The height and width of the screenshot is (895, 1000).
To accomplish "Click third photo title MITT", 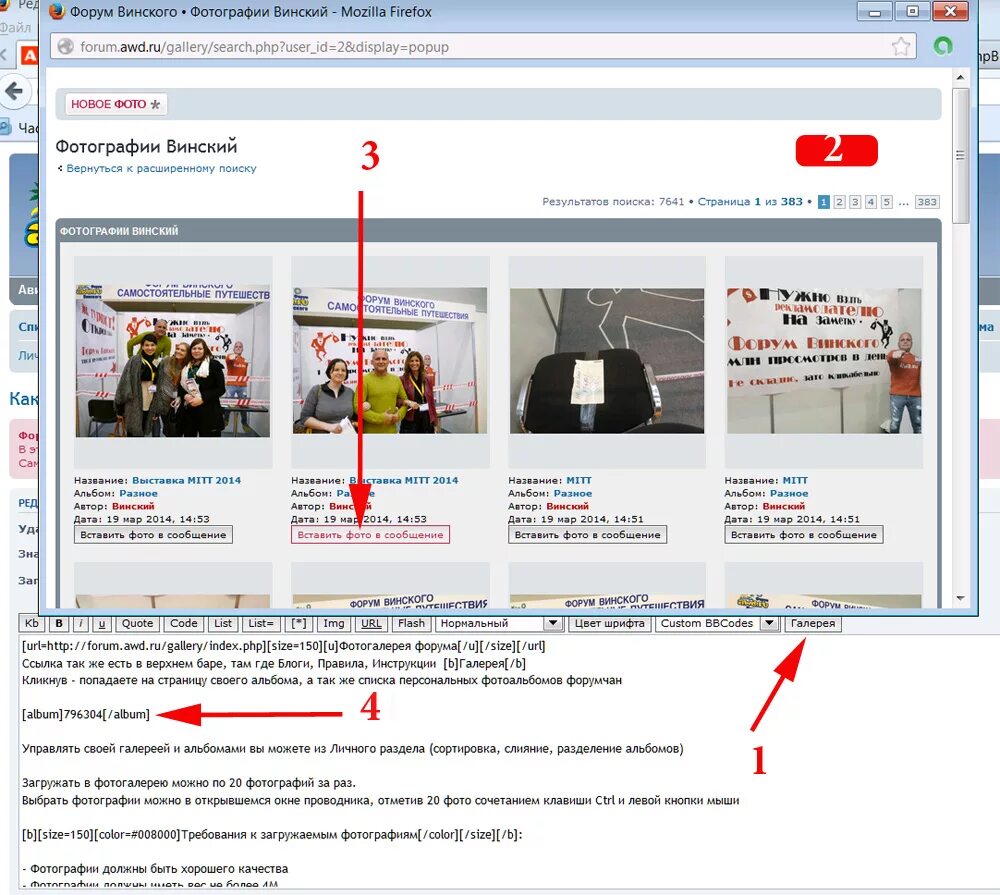I will (579, 480).
